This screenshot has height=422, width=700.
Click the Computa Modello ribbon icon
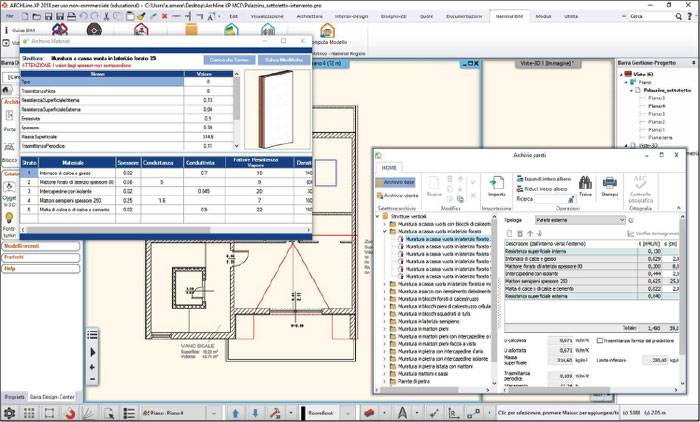327,30
